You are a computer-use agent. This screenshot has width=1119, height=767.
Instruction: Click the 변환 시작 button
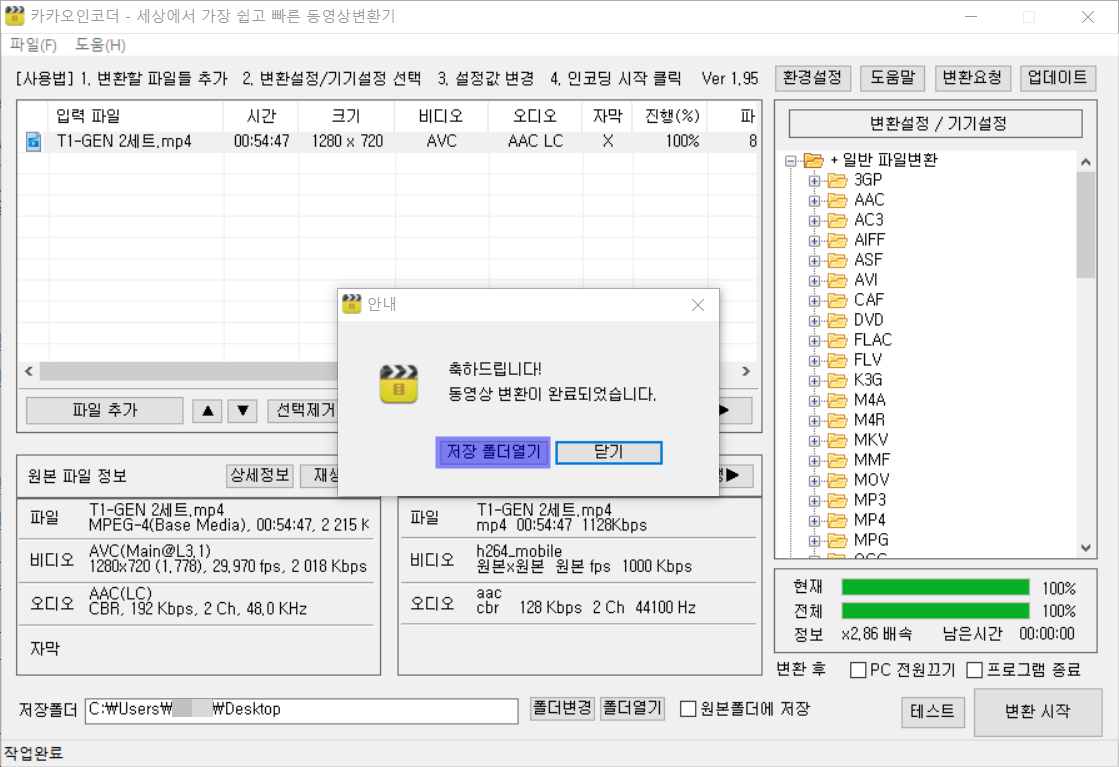(x=1038, y=711)
